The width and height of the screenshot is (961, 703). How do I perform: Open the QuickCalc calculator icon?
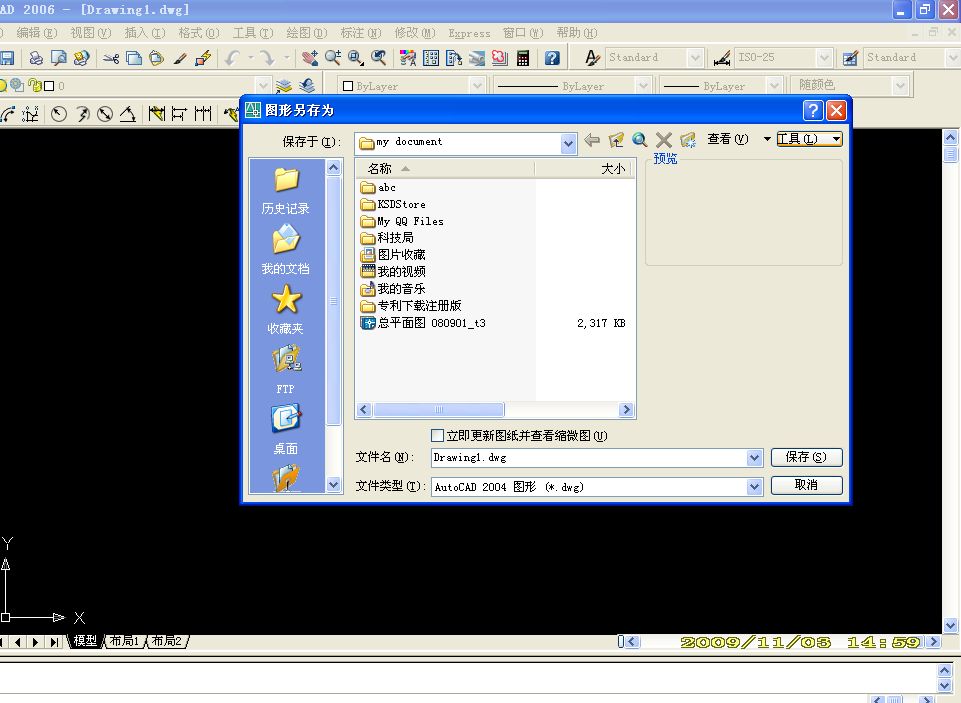(x=523, y=58)
